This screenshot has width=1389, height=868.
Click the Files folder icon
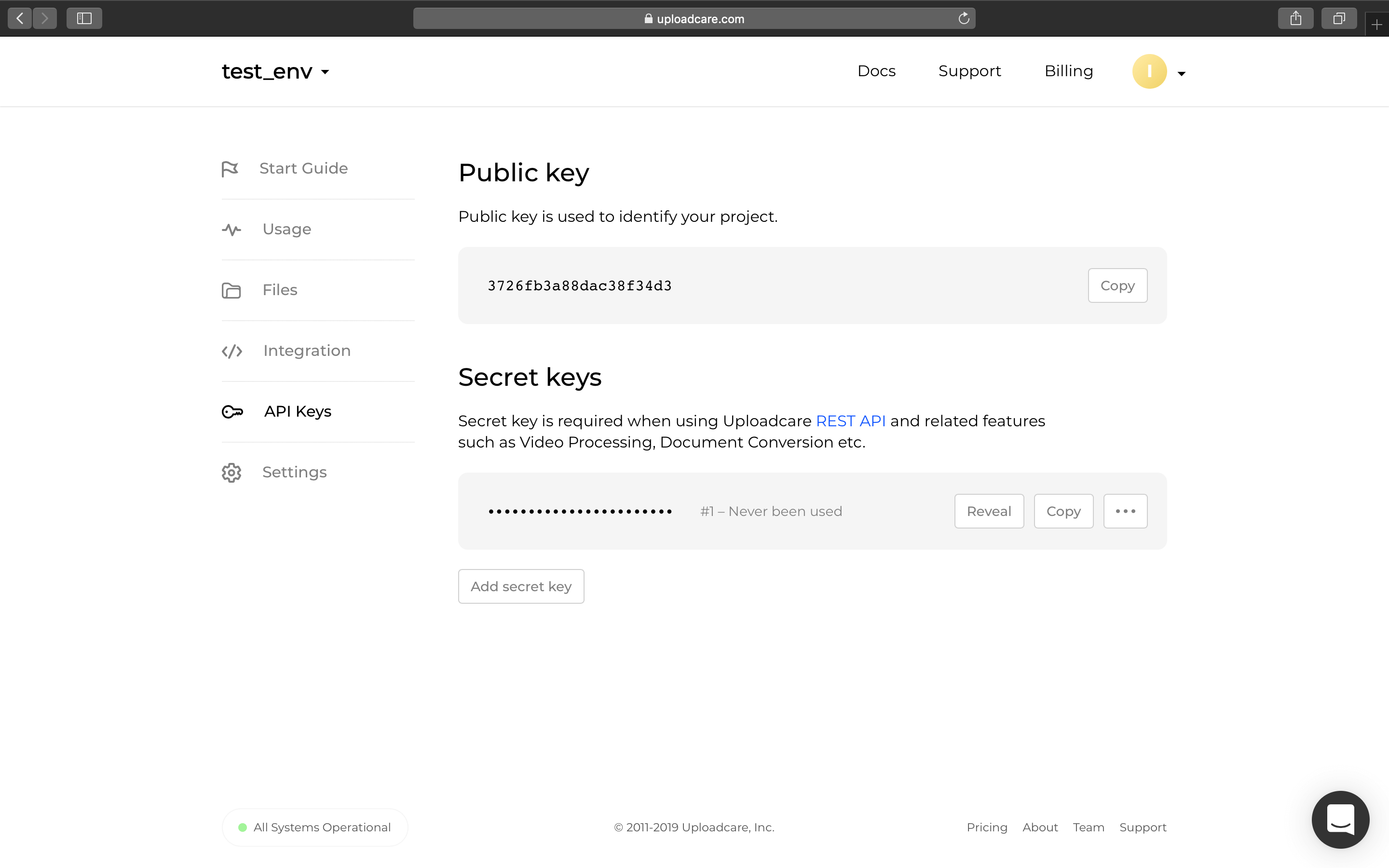(x=231, y=289)
